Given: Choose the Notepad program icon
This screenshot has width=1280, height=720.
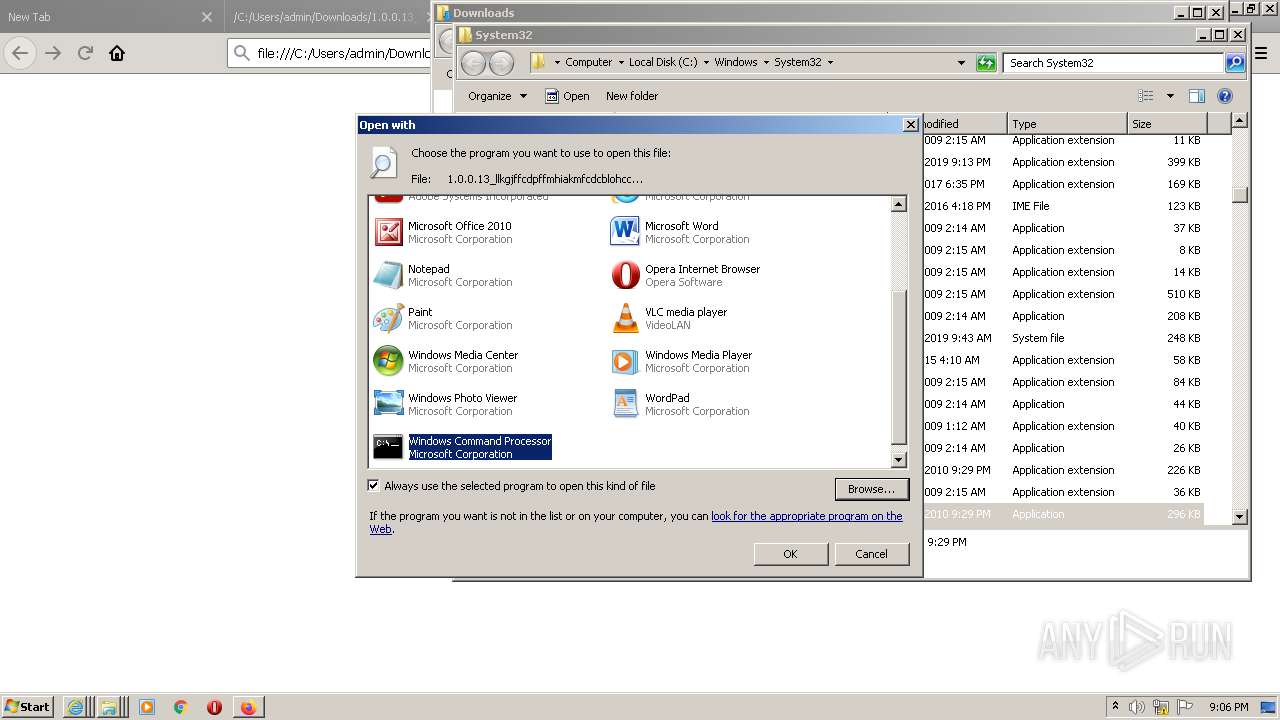Looking at the screenshot, I should tap(388, 275).
